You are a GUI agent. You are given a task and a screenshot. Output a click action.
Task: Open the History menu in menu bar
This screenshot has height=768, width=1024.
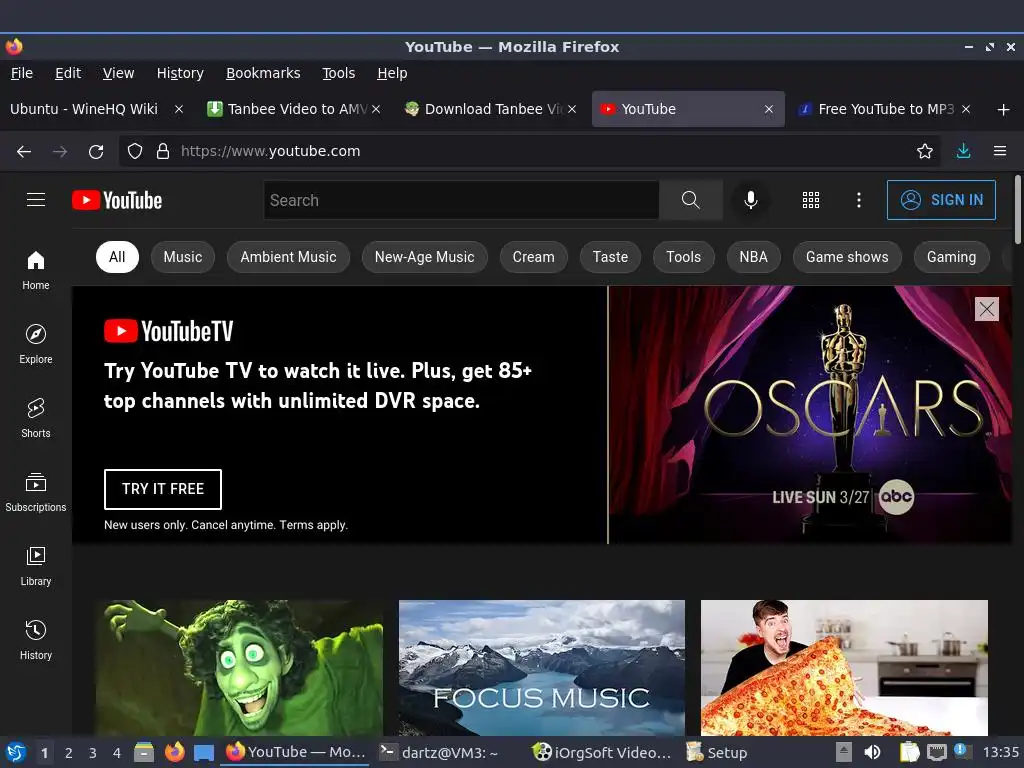coord(180,73)
